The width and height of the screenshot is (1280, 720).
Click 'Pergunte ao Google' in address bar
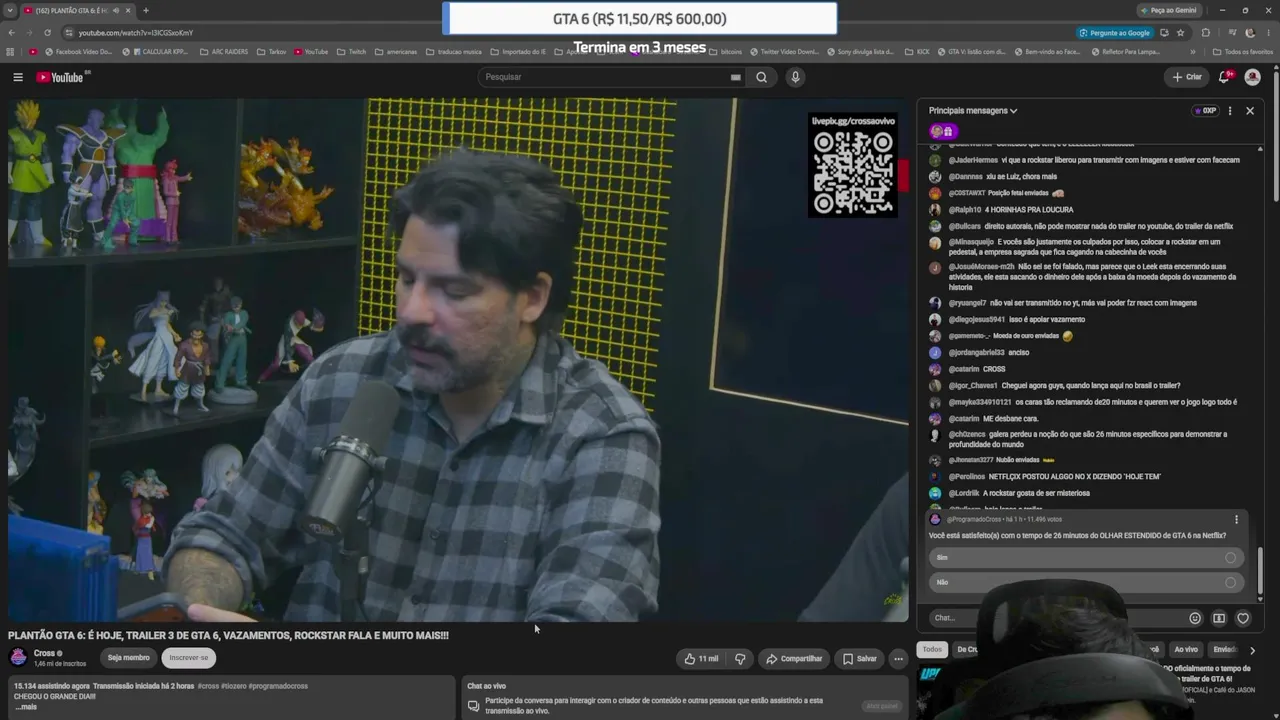pos(1114,32)
